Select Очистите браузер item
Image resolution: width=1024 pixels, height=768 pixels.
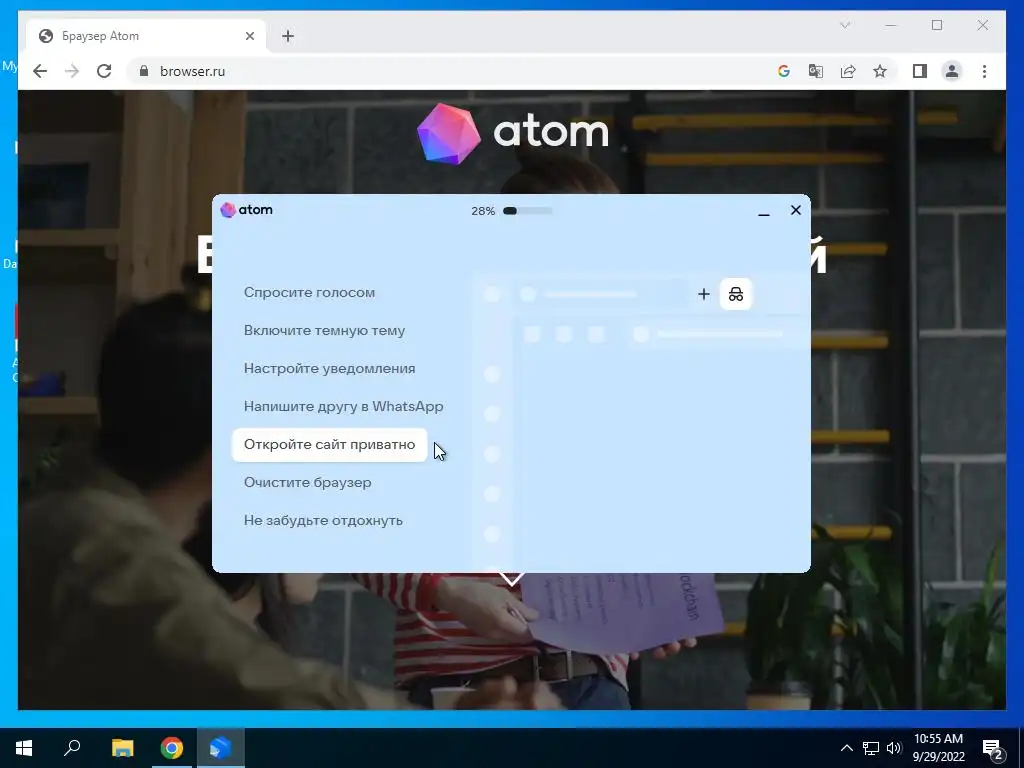click(x=308, y=483)
